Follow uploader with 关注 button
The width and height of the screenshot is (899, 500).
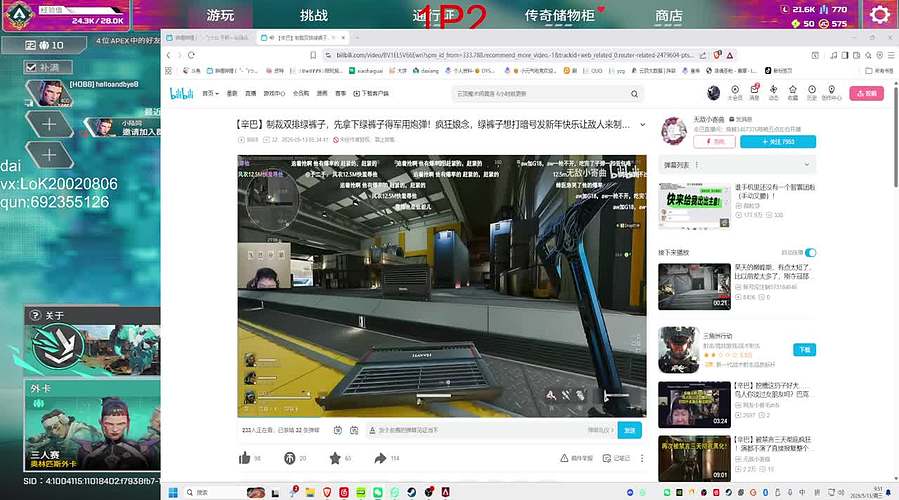click(x=777, y=142)
